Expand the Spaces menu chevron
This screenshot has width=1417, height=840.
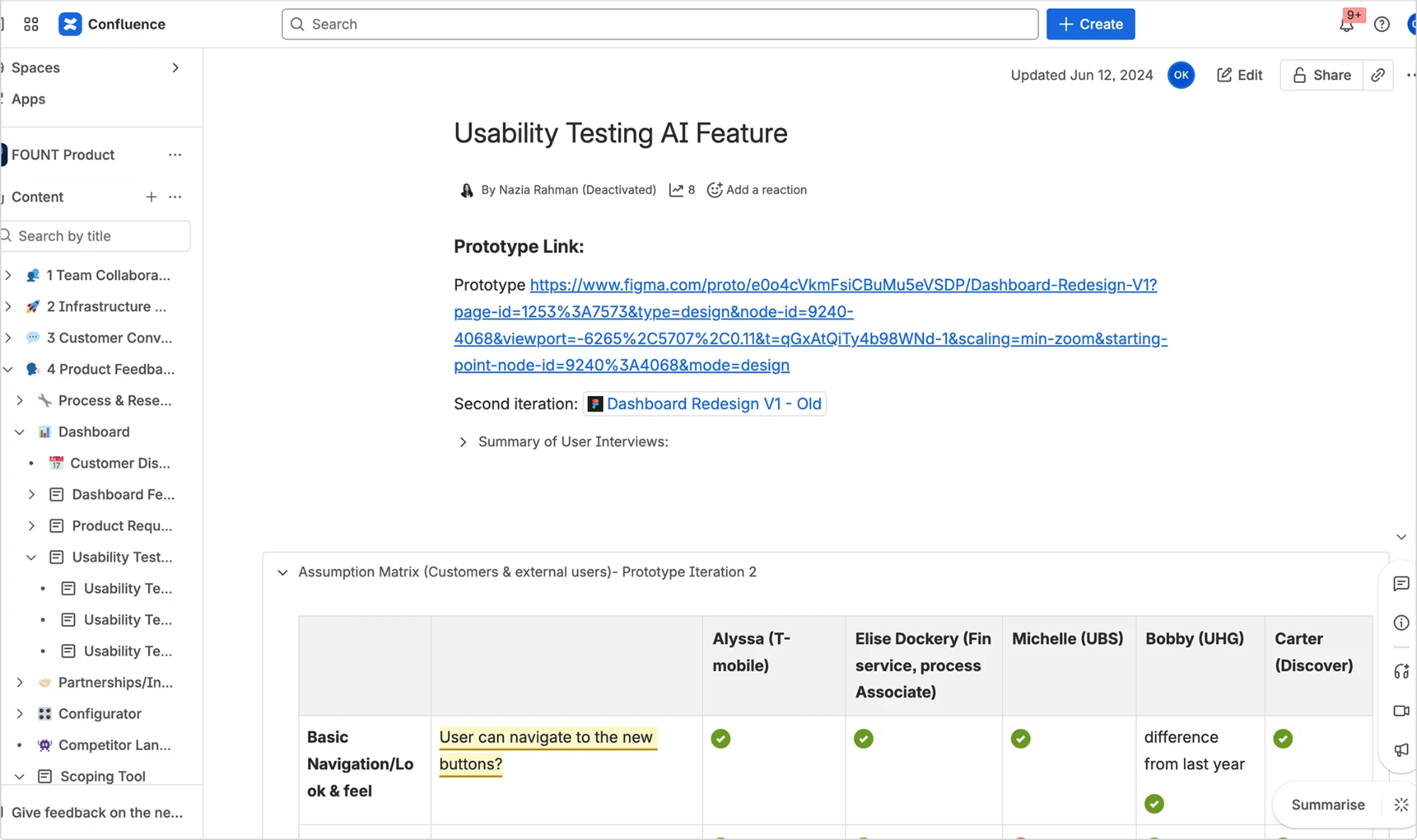(175, 68)
